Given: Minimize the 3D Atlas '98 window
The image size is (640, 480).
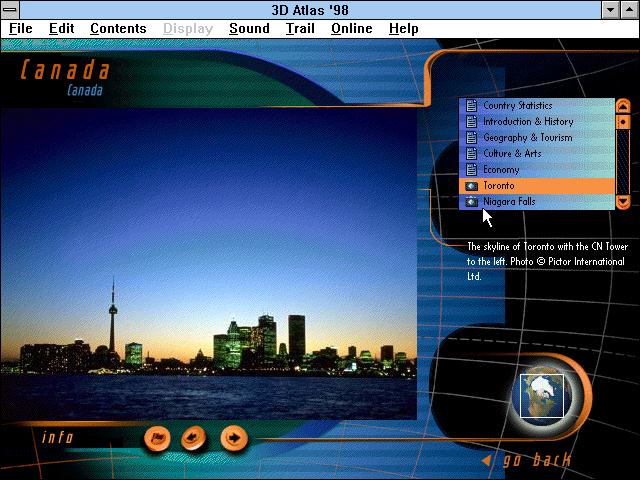Looking at the screenshot, I should 611,9.
